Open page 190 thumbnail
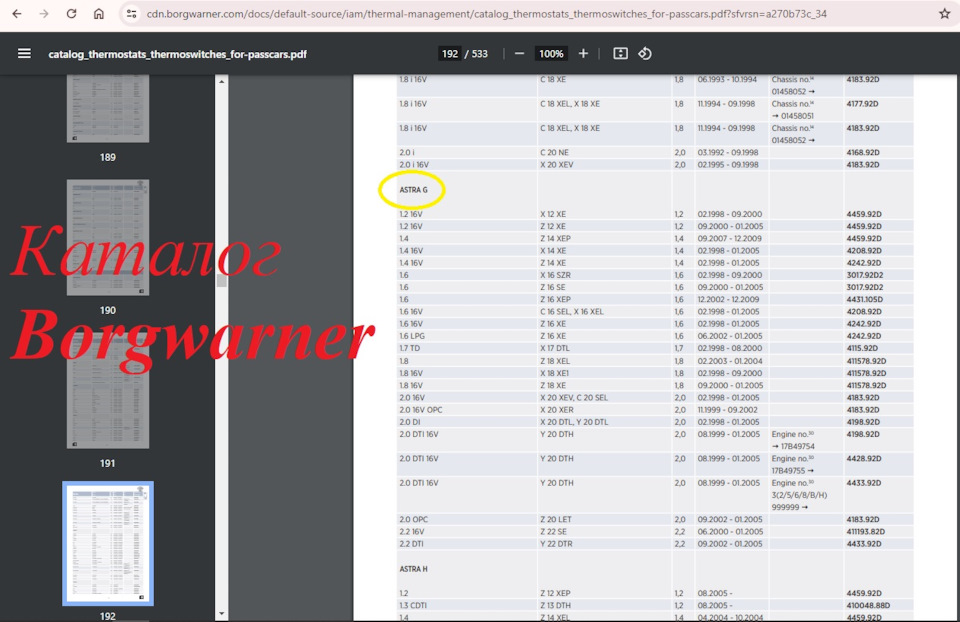The image size is (960, 622). (x=108, y=238)
